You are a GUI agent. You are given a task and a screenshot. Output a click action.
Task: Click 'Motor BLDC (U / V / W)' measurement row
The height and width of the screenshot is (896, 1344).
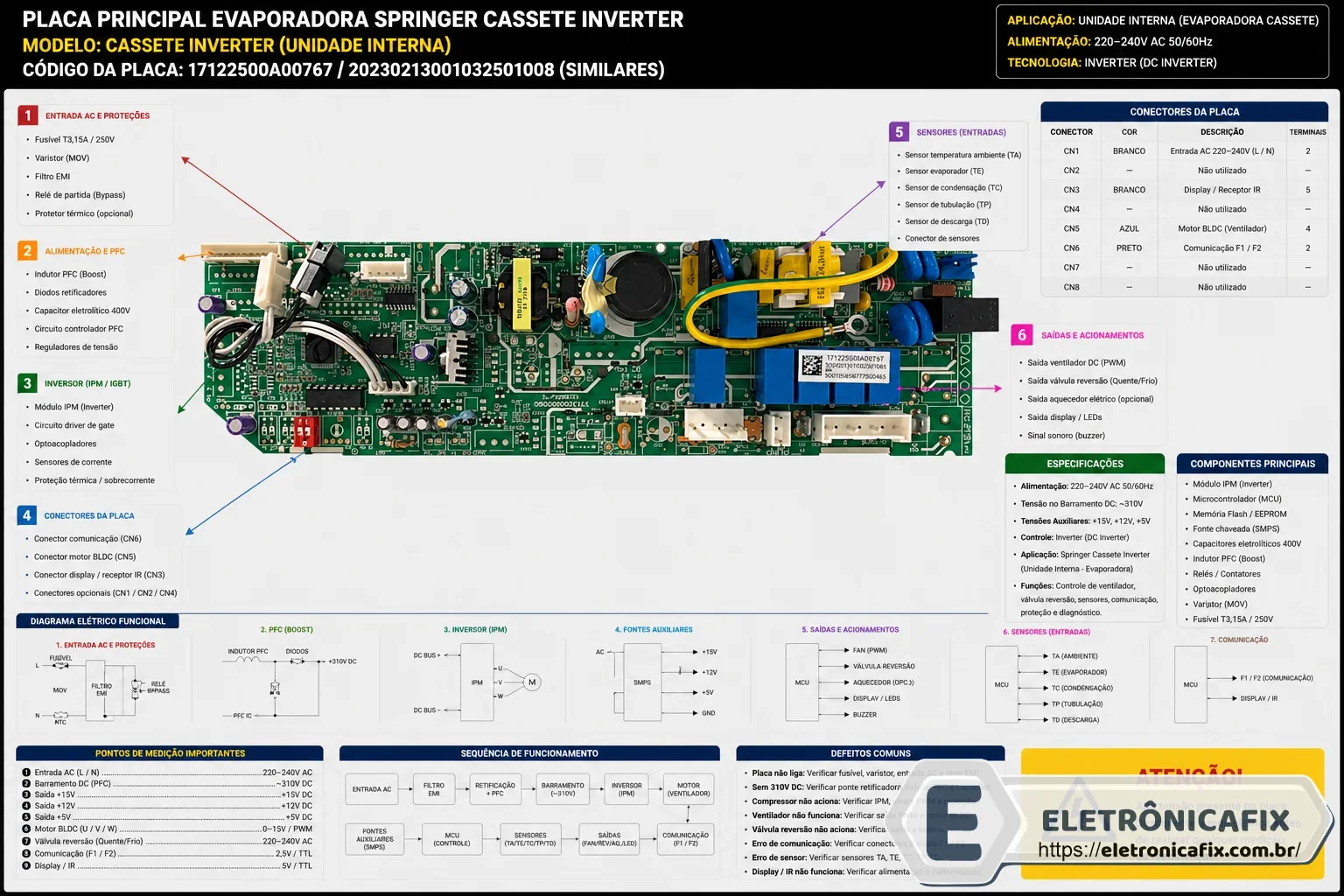167,829
